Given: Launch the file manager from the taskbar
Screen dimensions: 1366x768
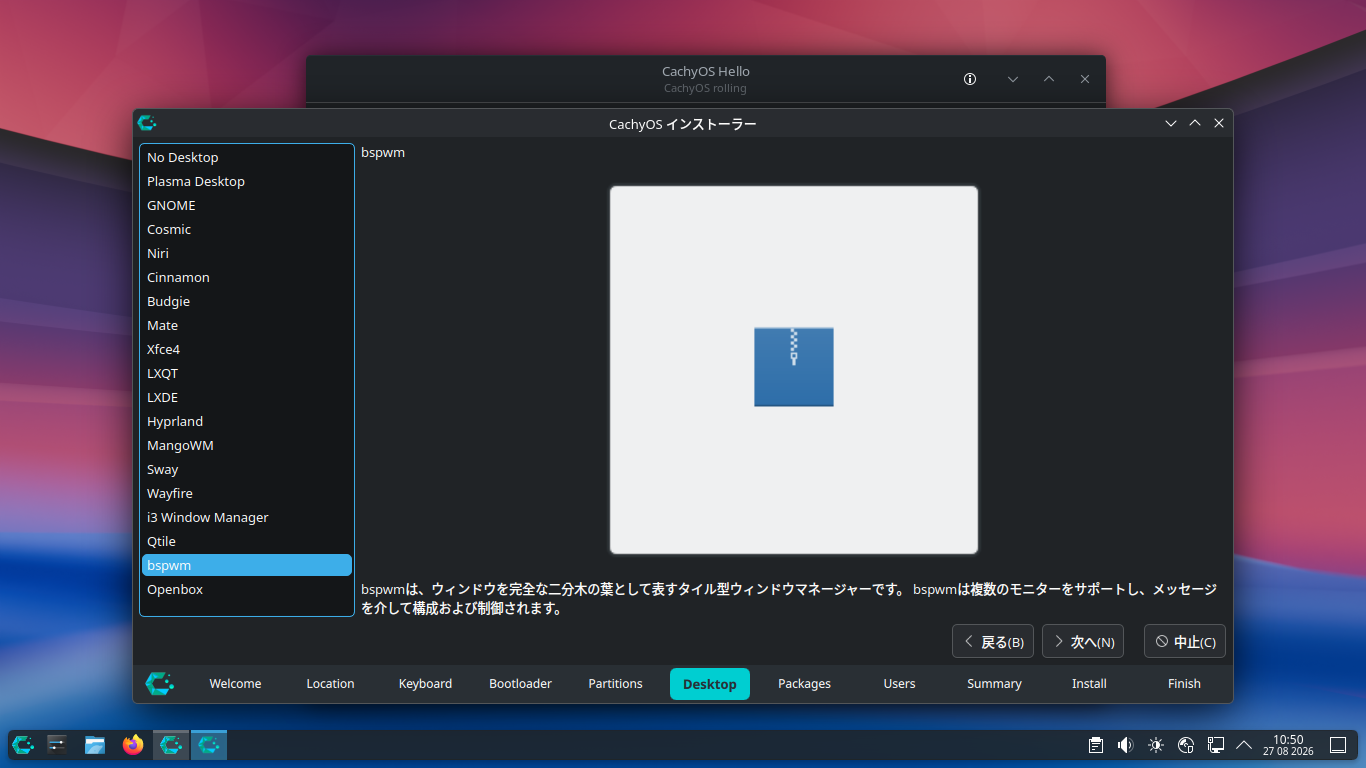Looking at the screenshot, I should [95, 744].
